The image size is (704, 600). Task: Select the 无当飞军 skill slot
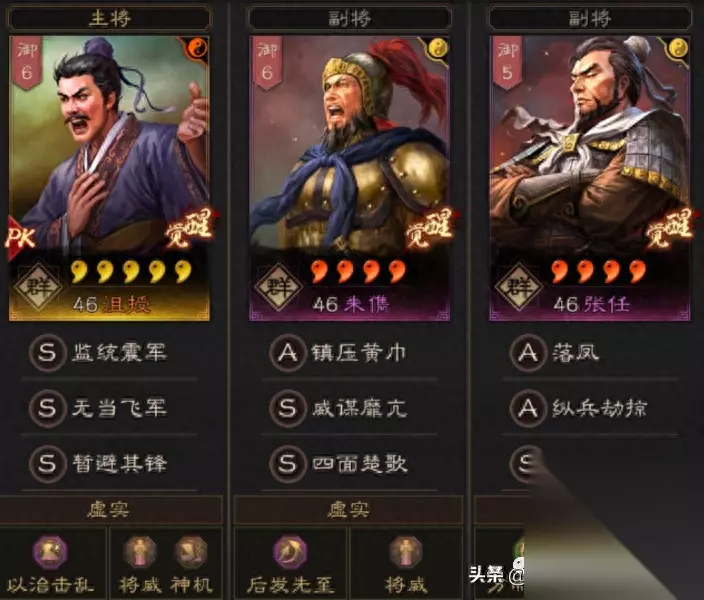[x=109, y=409]
